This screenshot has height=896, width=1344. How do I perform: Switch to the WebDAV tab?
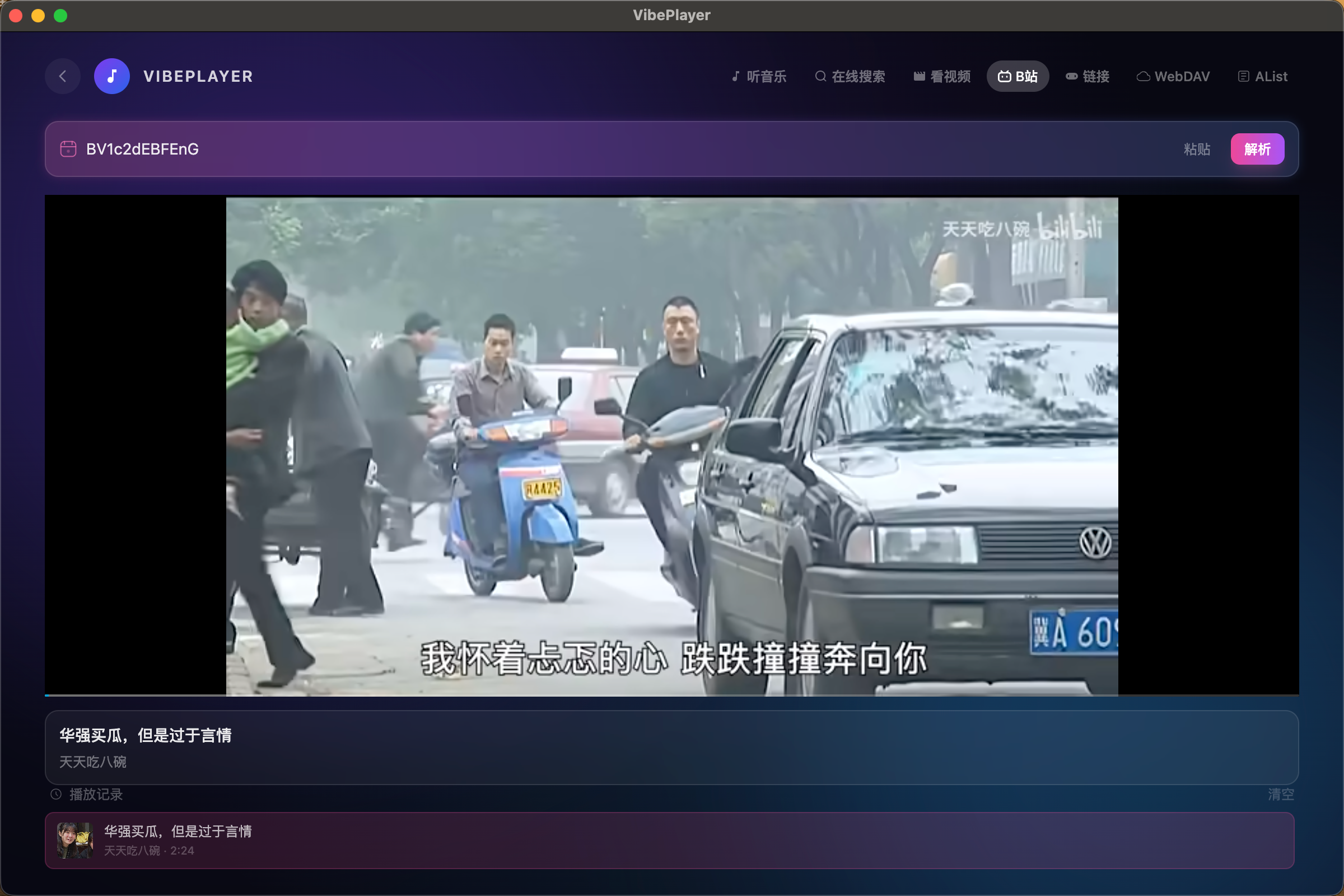(x=1173, y=76)
